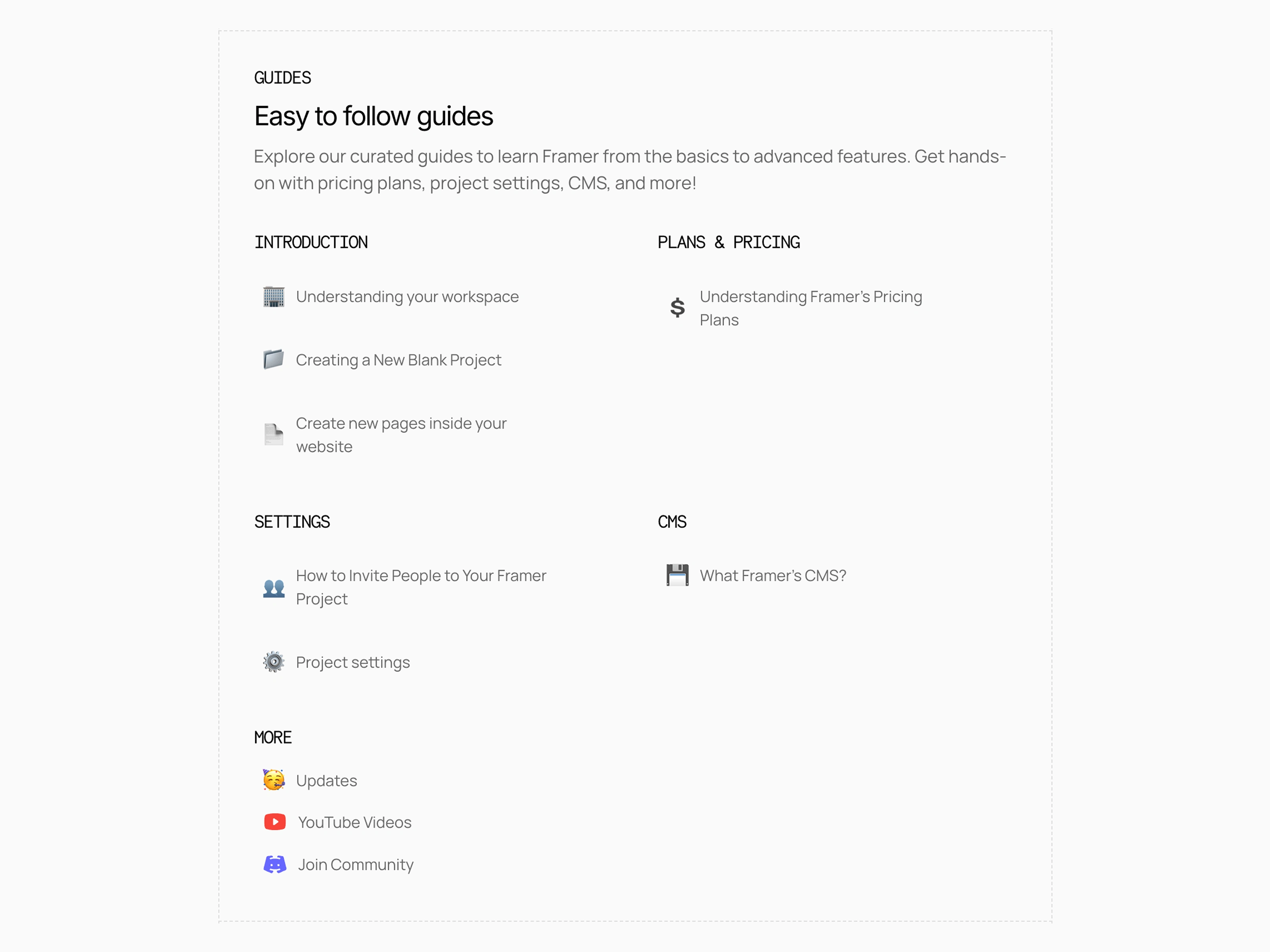
Task: Open the Understanding your workspace guide
Action: pos(408,297)
